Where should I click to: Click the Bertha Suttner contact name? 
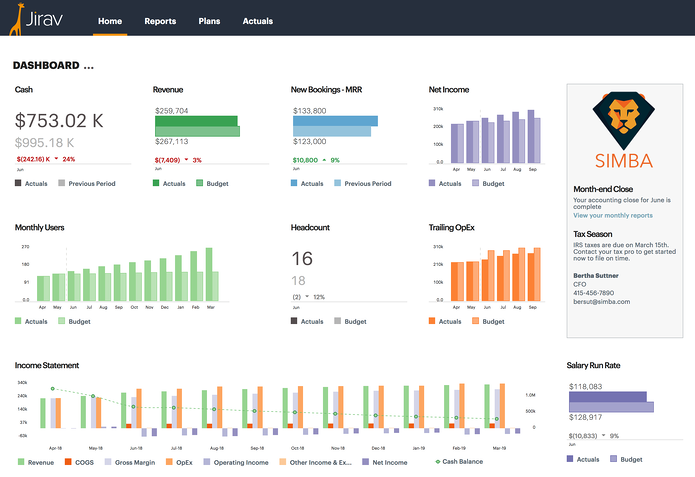tap(596, 275)
